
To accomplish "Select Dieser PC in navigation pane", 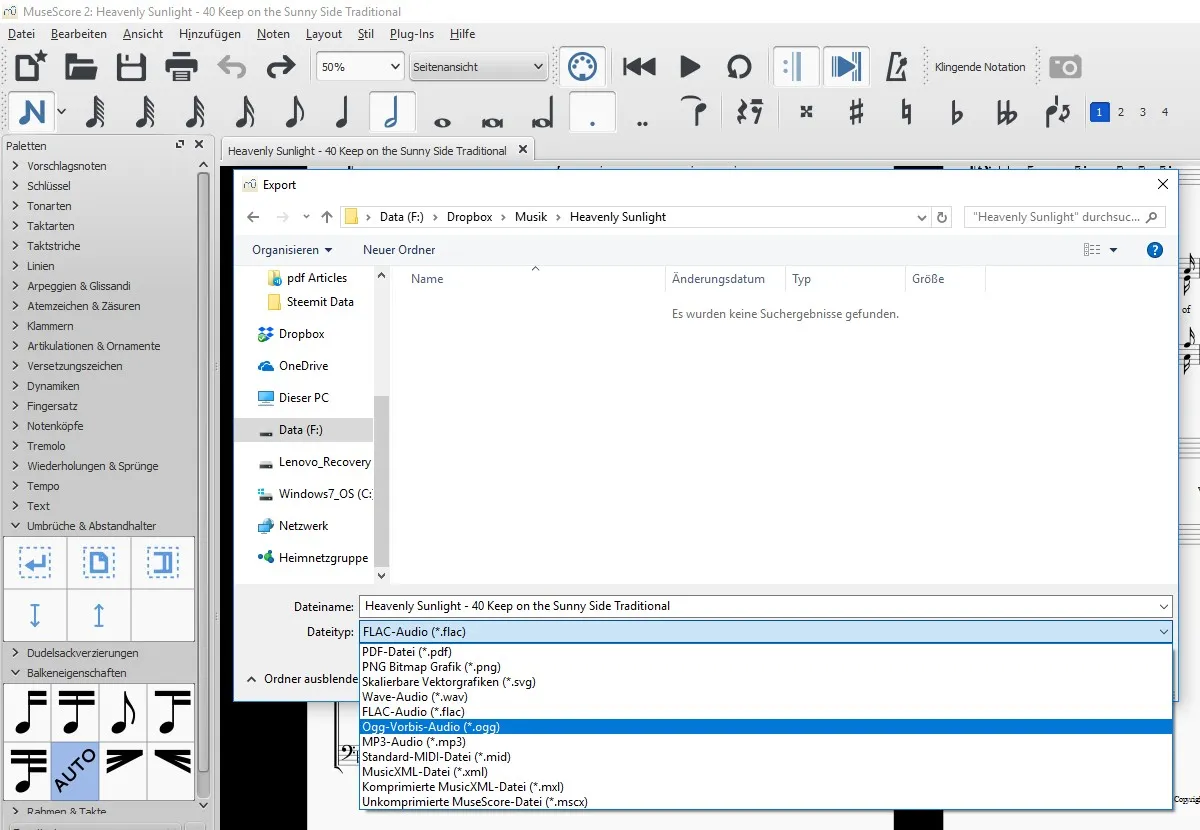I will [x=304, y=398].
